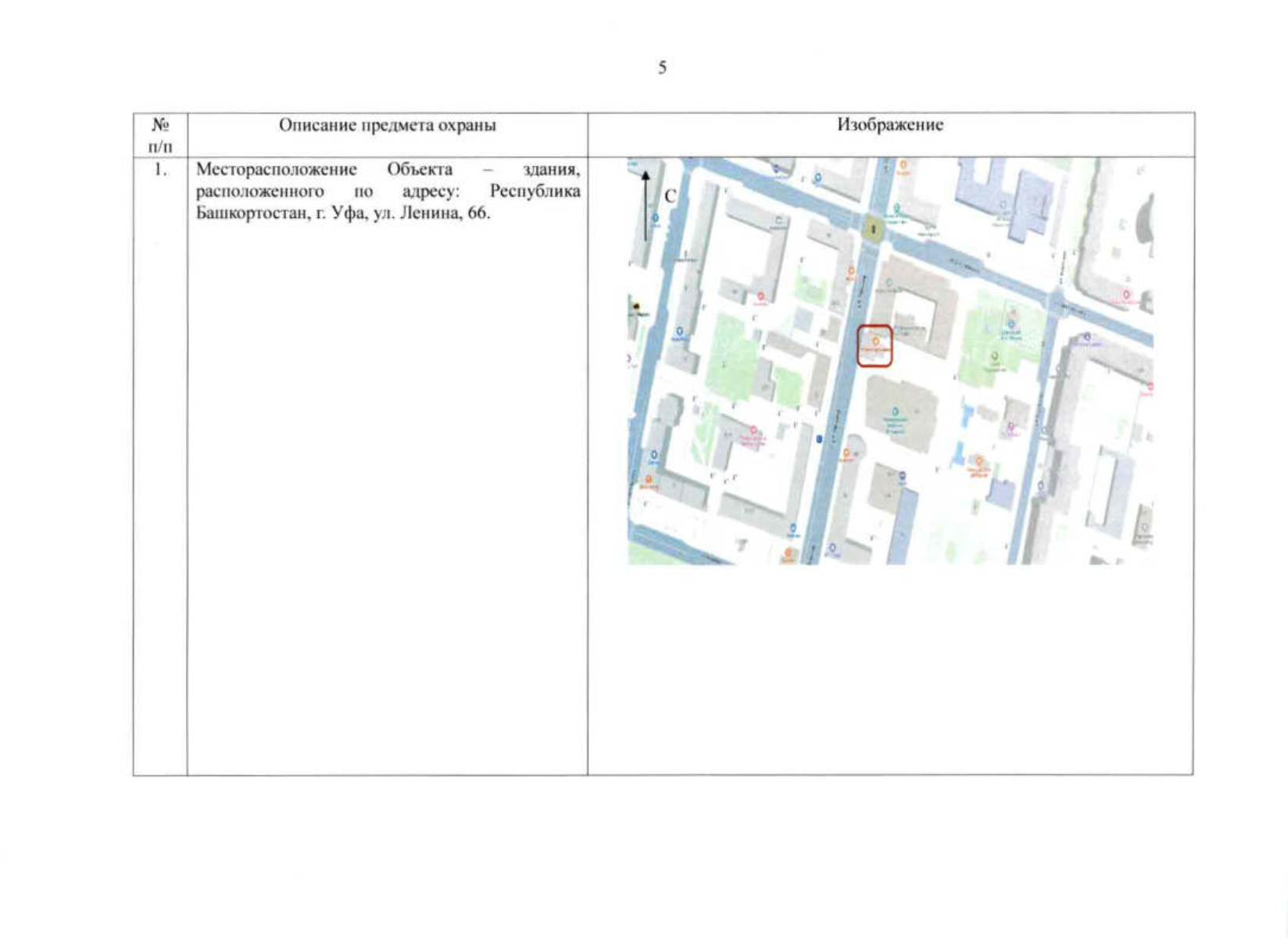Viewport: 1288px width, 938px height.
Task: Click the red-outlined square marker on the map
Action: [x=874, y=345]
